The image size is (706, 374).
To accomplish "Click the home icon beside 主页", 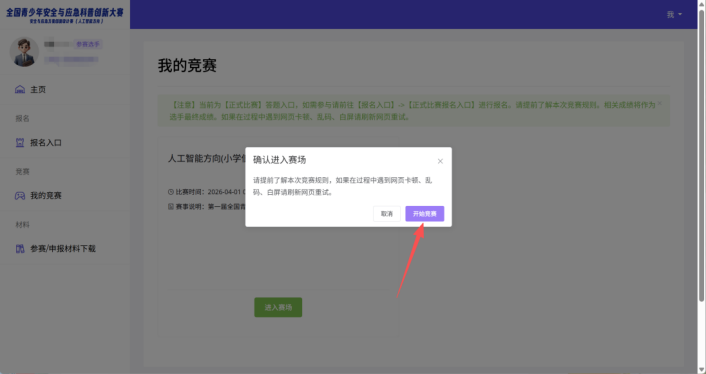I will pos(20,90).
